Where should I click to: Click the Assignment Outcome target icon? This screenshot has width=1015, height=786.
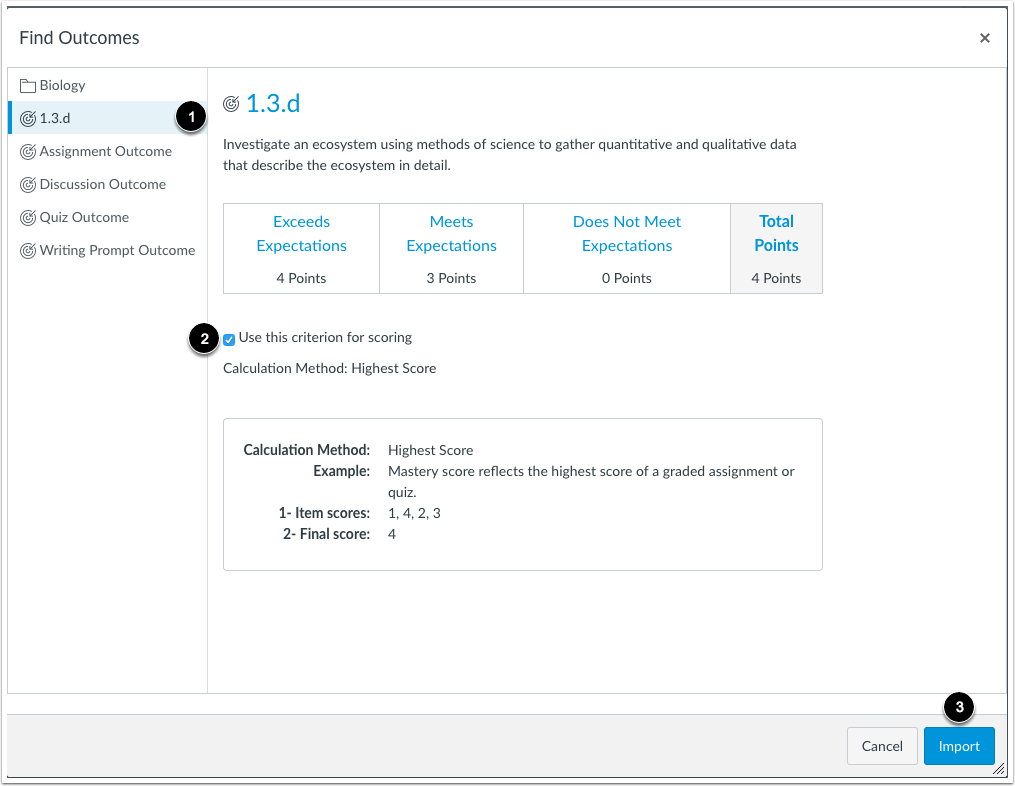pos(28,152)
